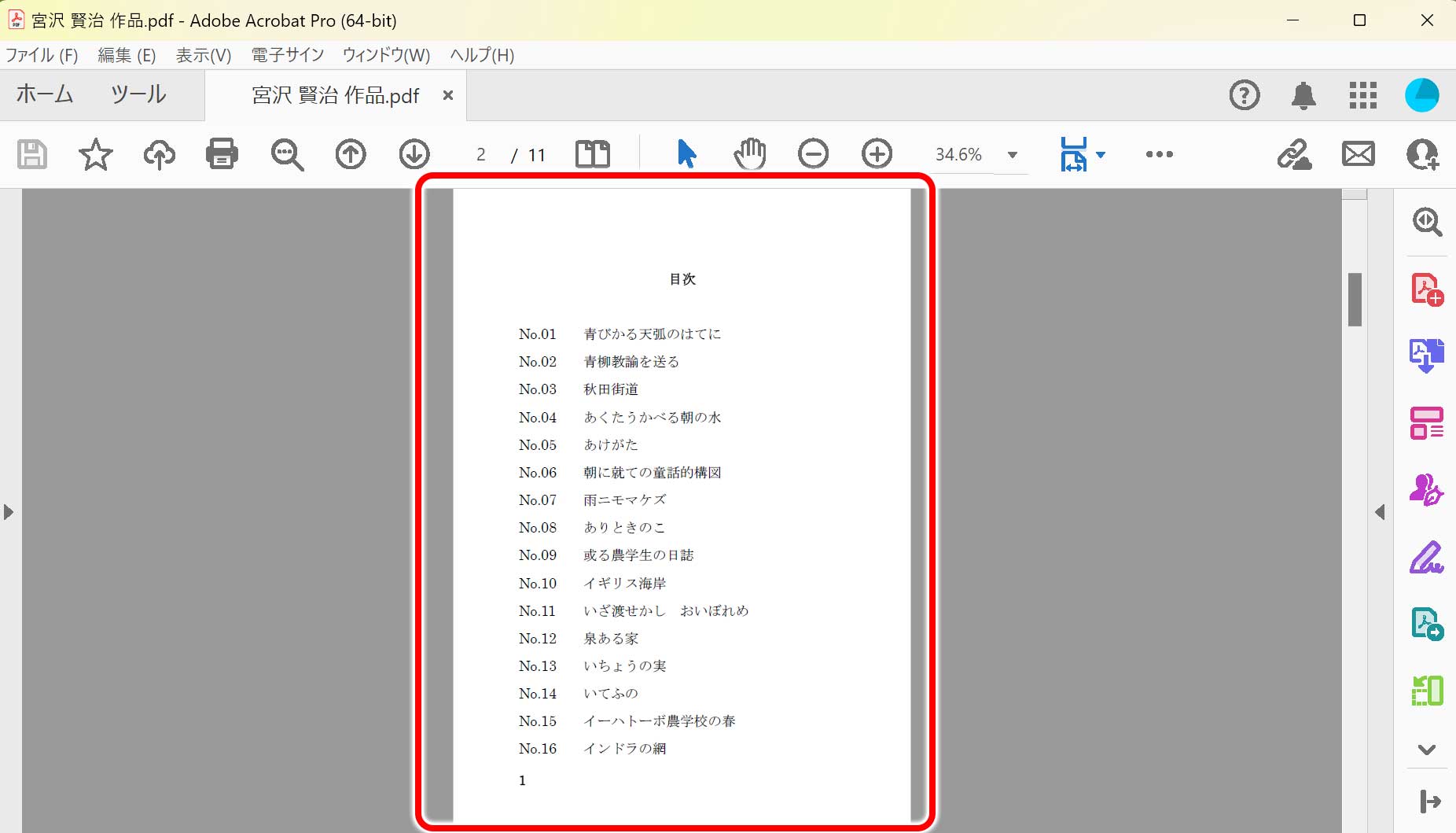Open Request Signatures tool in right pane
The image size is (1456, 833).
tap(1427, 490)
